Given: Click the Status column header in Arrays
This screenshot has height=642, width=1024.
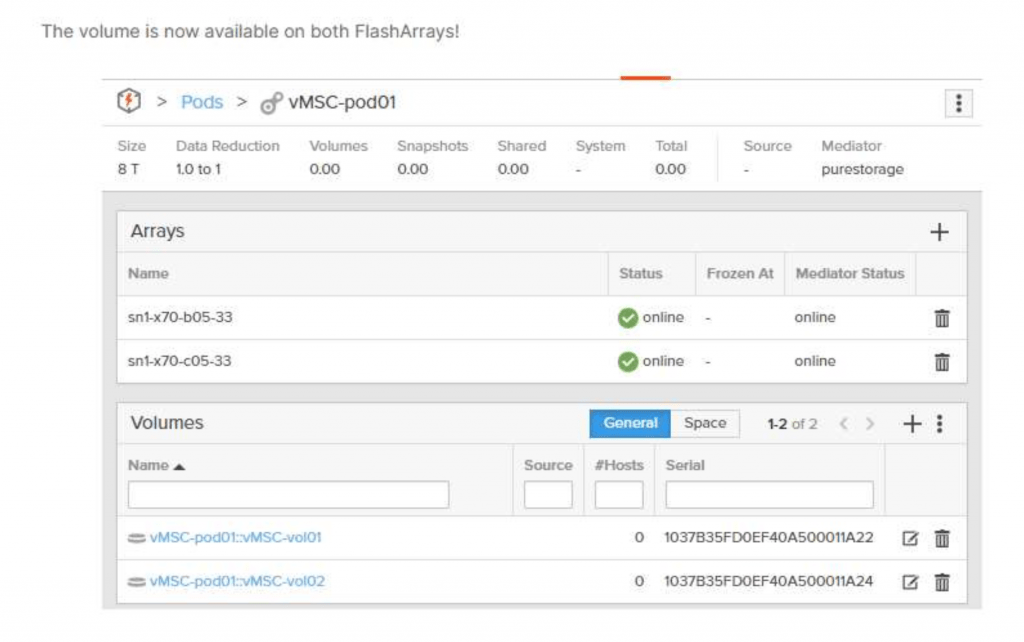Looking at the screenshot, I should (x=641, y=274).
